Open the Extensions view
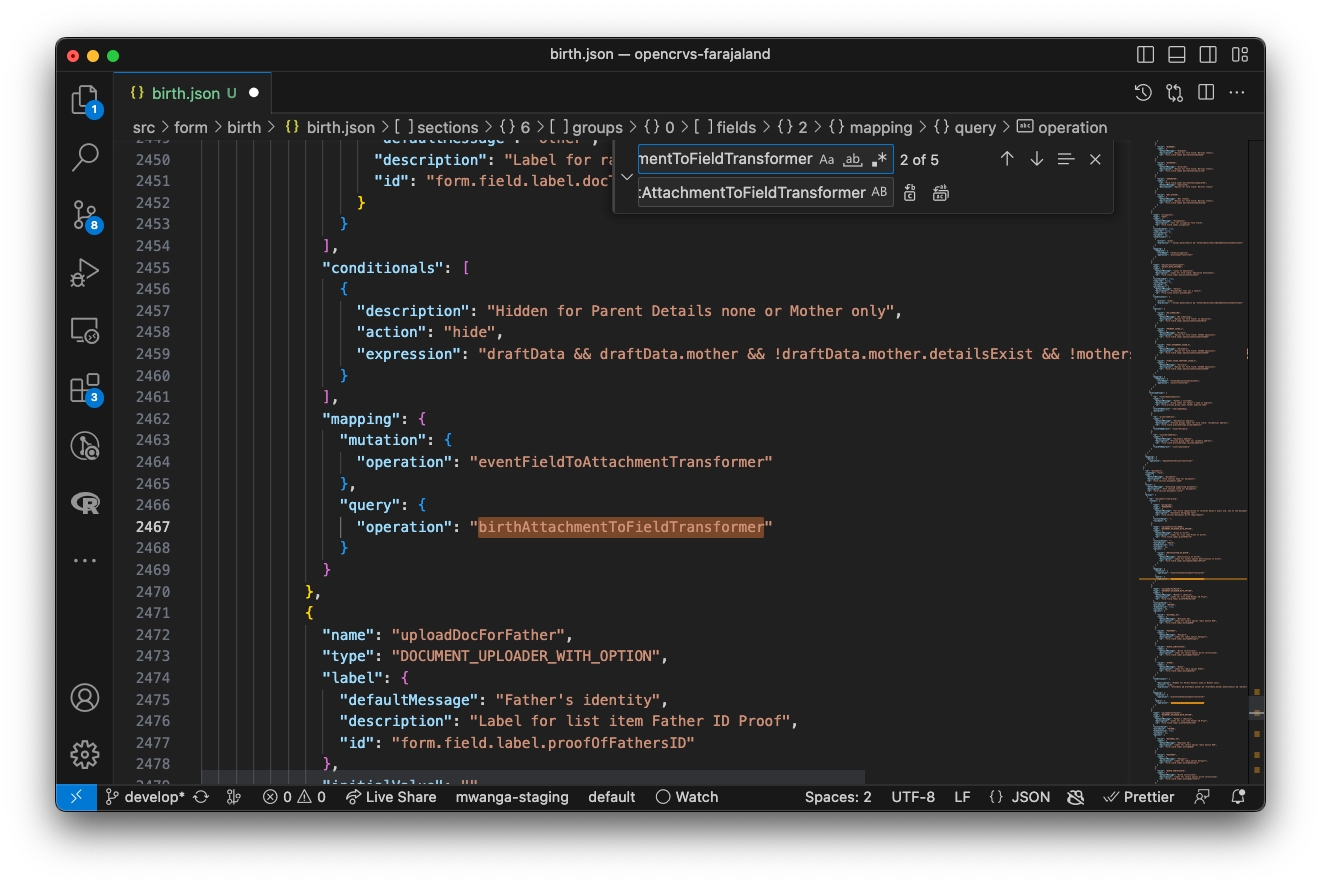Viewport: 1321px width, 885px height. coord(85,388)
